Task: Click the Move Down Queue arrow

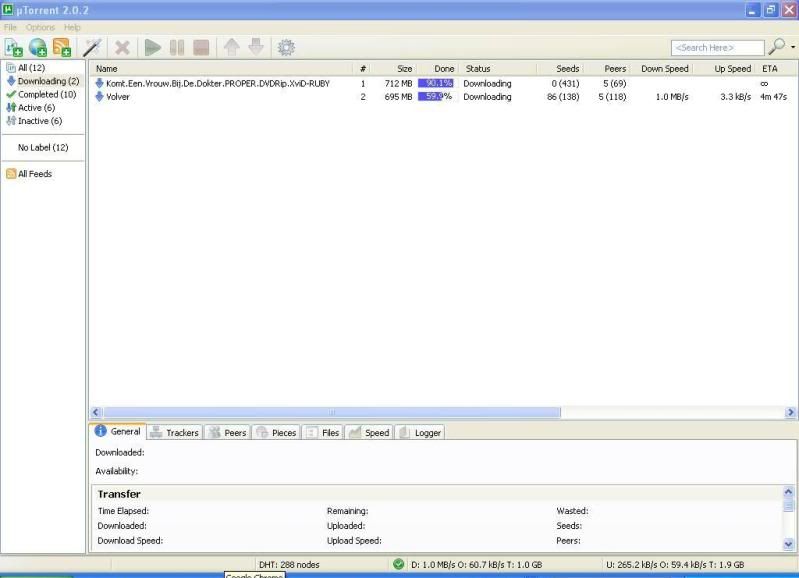Action: tap(256, 47)
